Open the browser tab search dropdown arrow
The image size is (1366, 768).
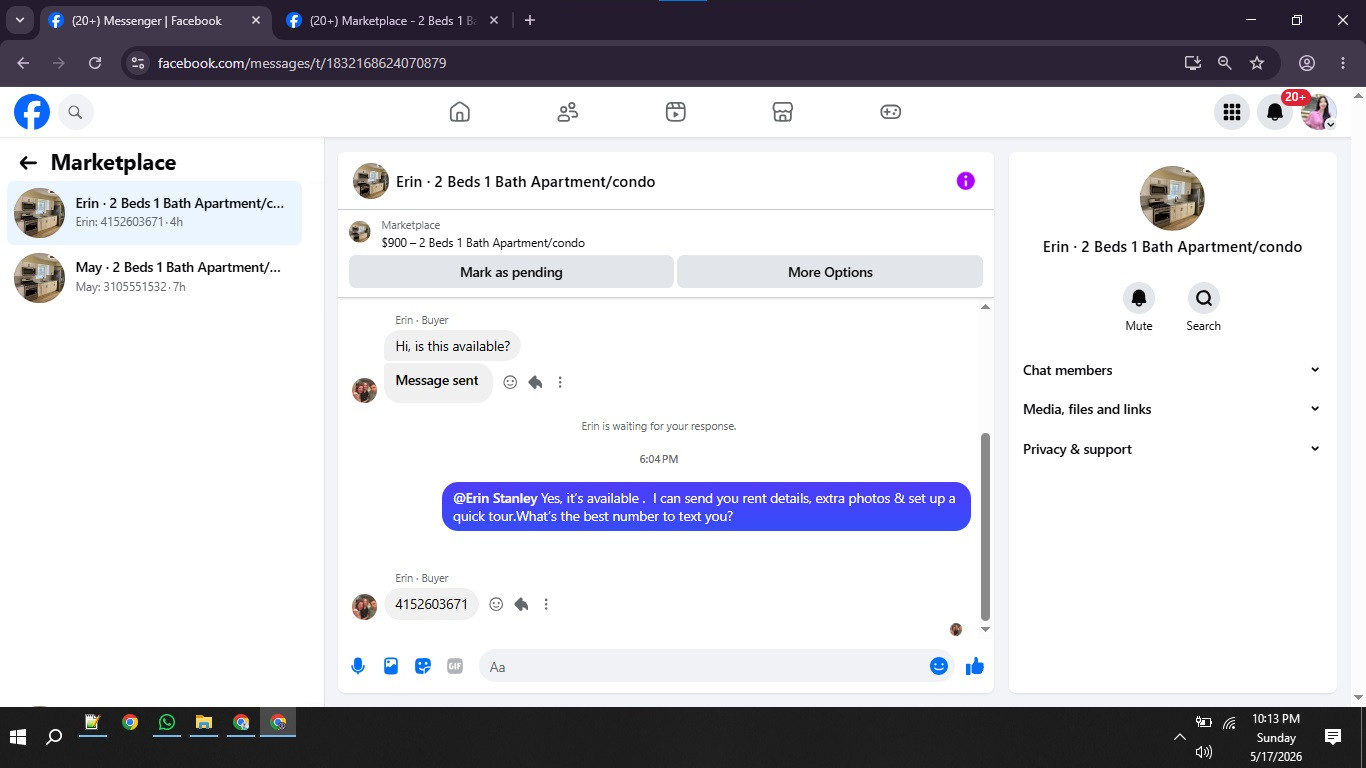tap(20, 20)
